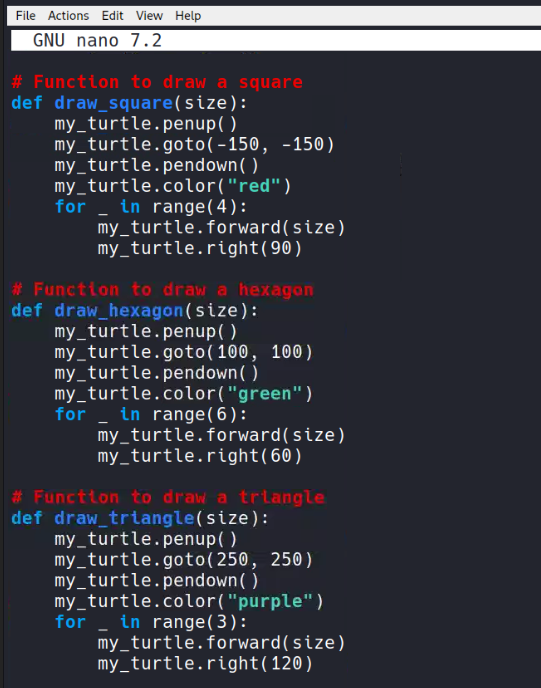Click the draw_hexagon function definition
The height and width of the screenshot is (688, 541).
tap(135, 311)
